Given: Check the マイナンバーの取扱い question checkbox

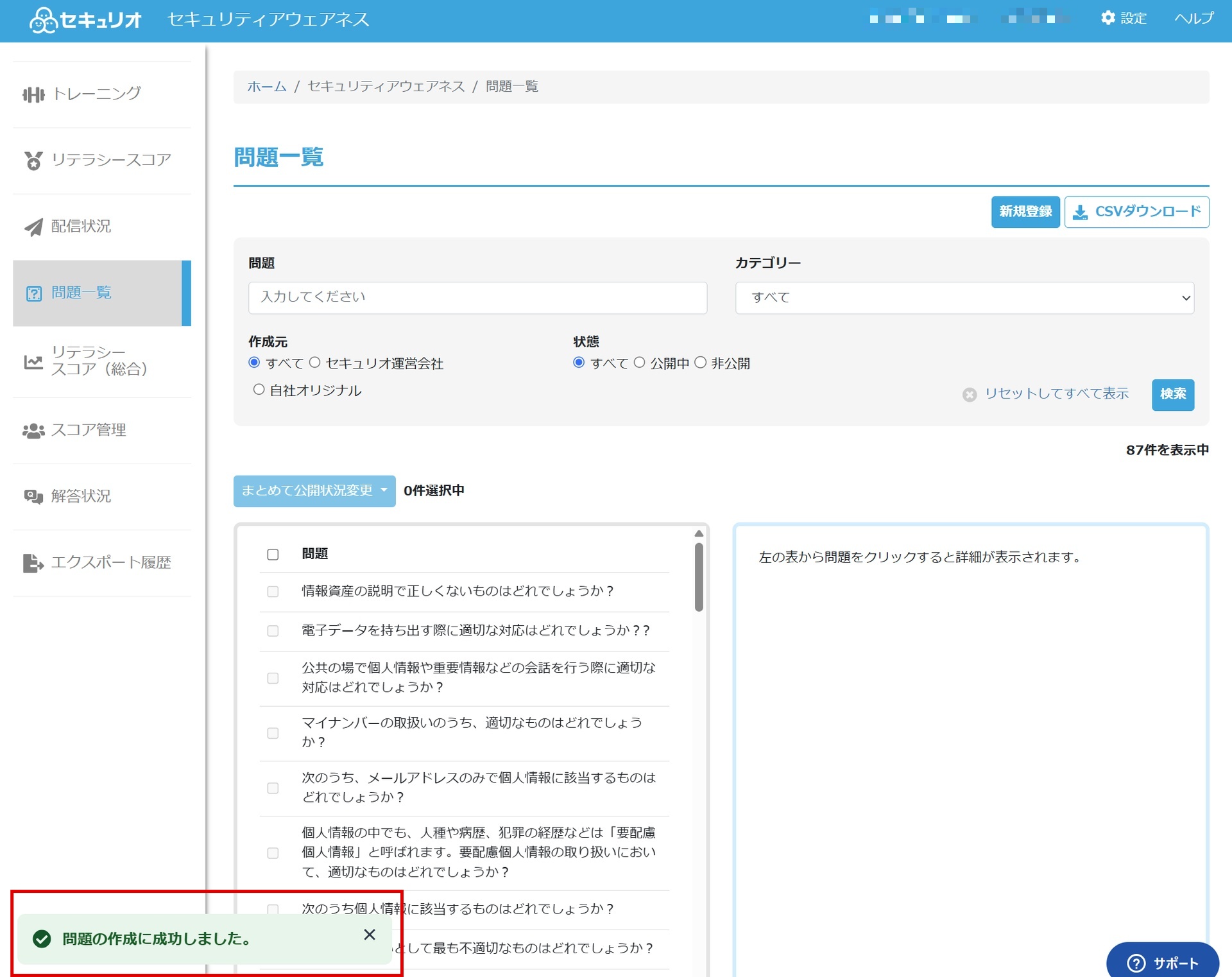Looking at the screenshot, I should pyautogui.click(x=273, y=733).
